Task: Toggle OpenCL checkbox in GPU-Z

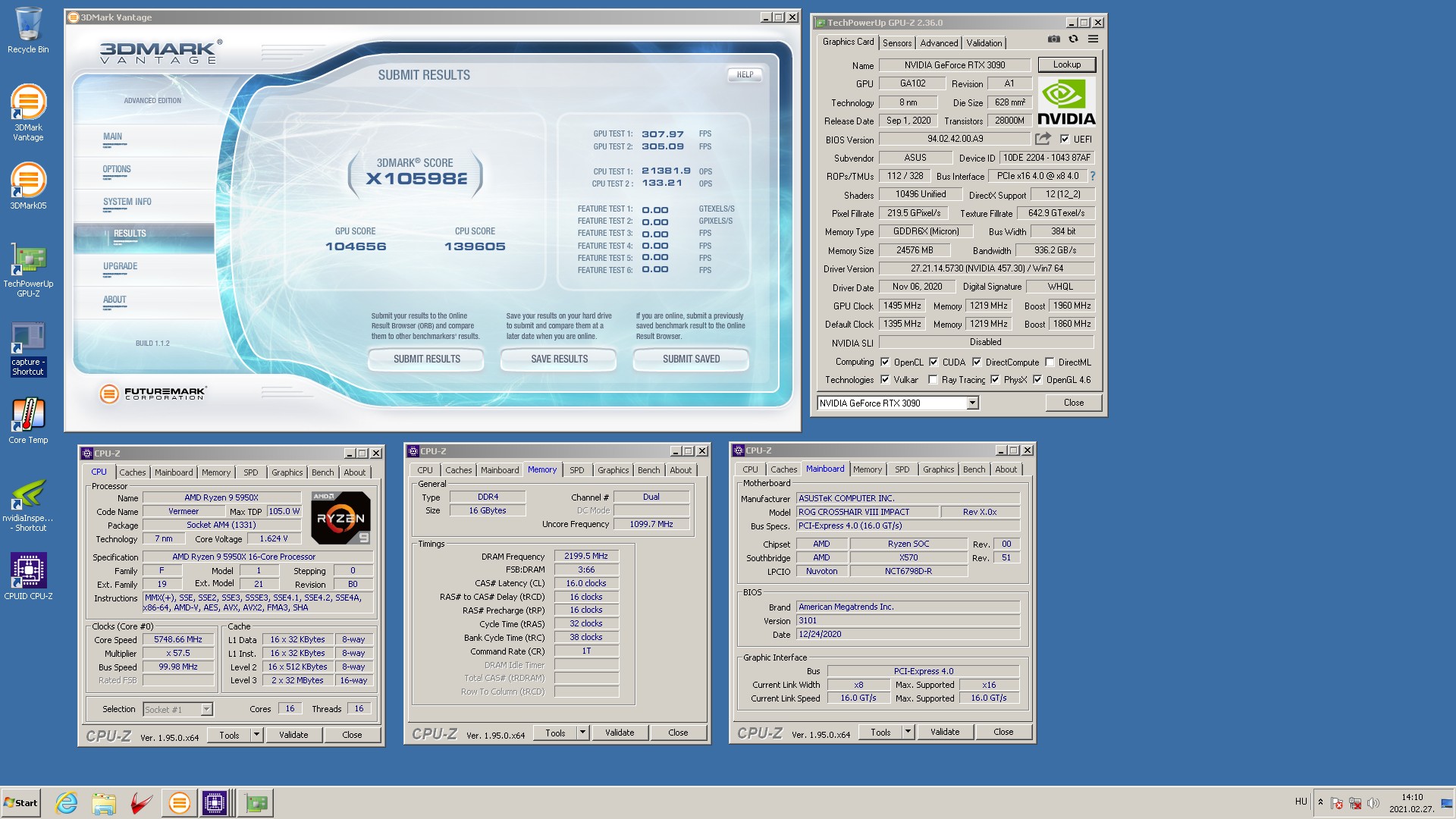Action: tap(885, 362)
